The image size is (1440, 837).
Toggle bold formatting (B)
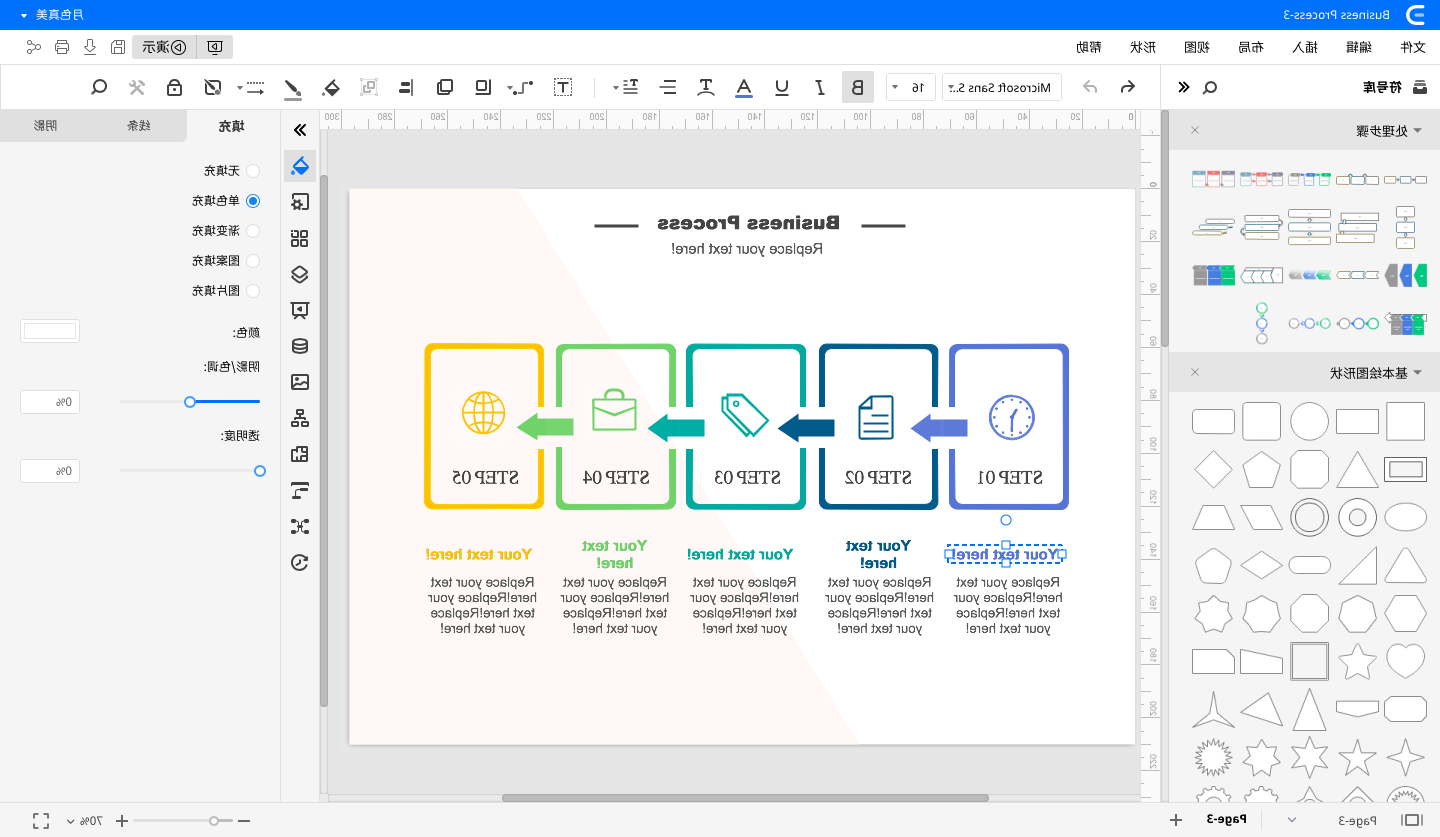click(857, 87)
